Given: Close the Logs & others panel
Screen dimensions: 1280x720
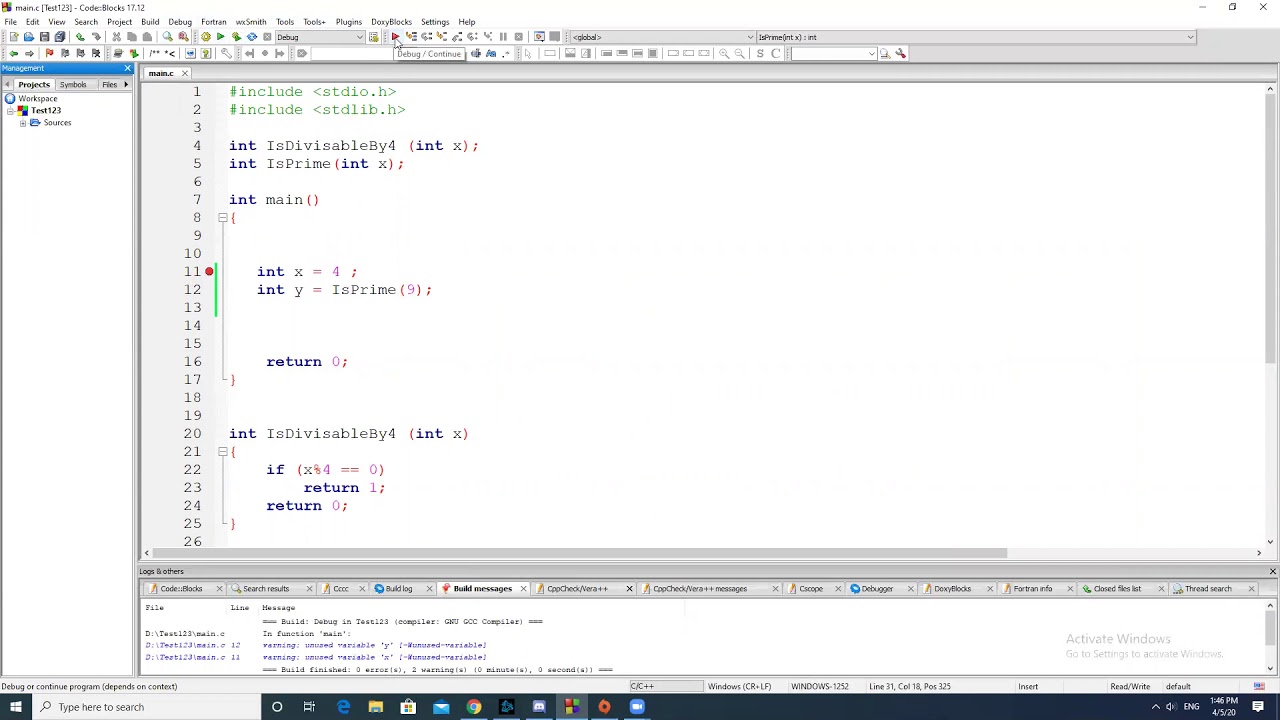Looking at the screenshot, I should click(x=1272, y=571).
